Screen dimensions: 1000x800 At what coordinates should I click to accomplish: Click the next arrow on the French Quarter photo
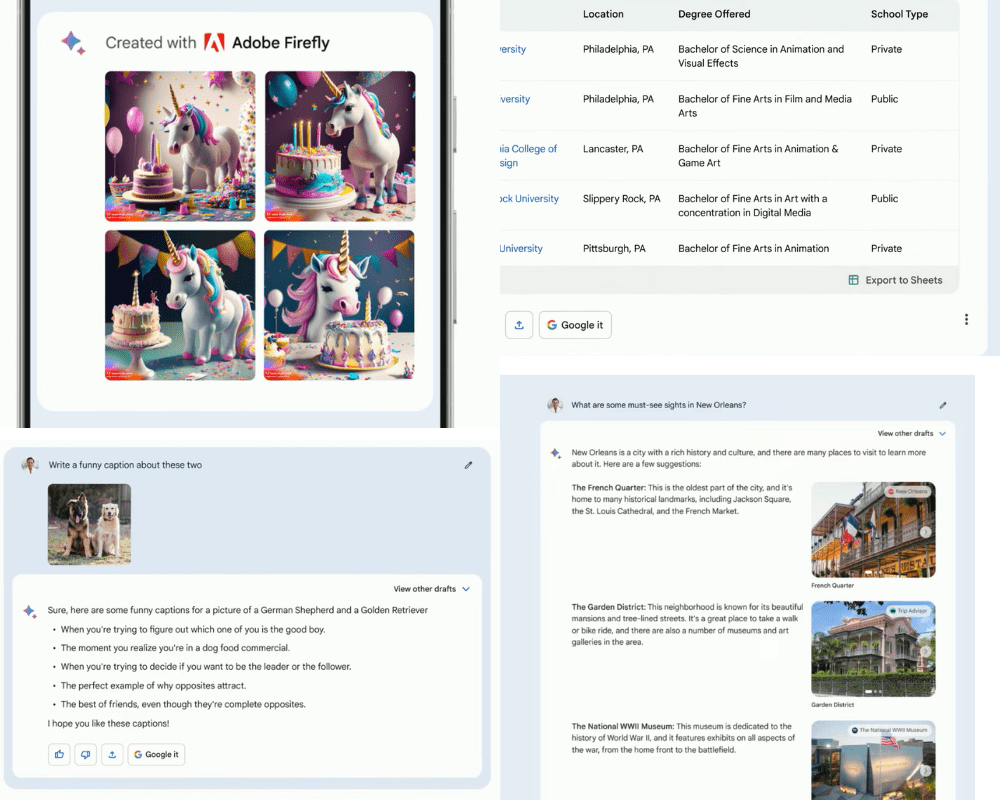[x=925, y=532]
